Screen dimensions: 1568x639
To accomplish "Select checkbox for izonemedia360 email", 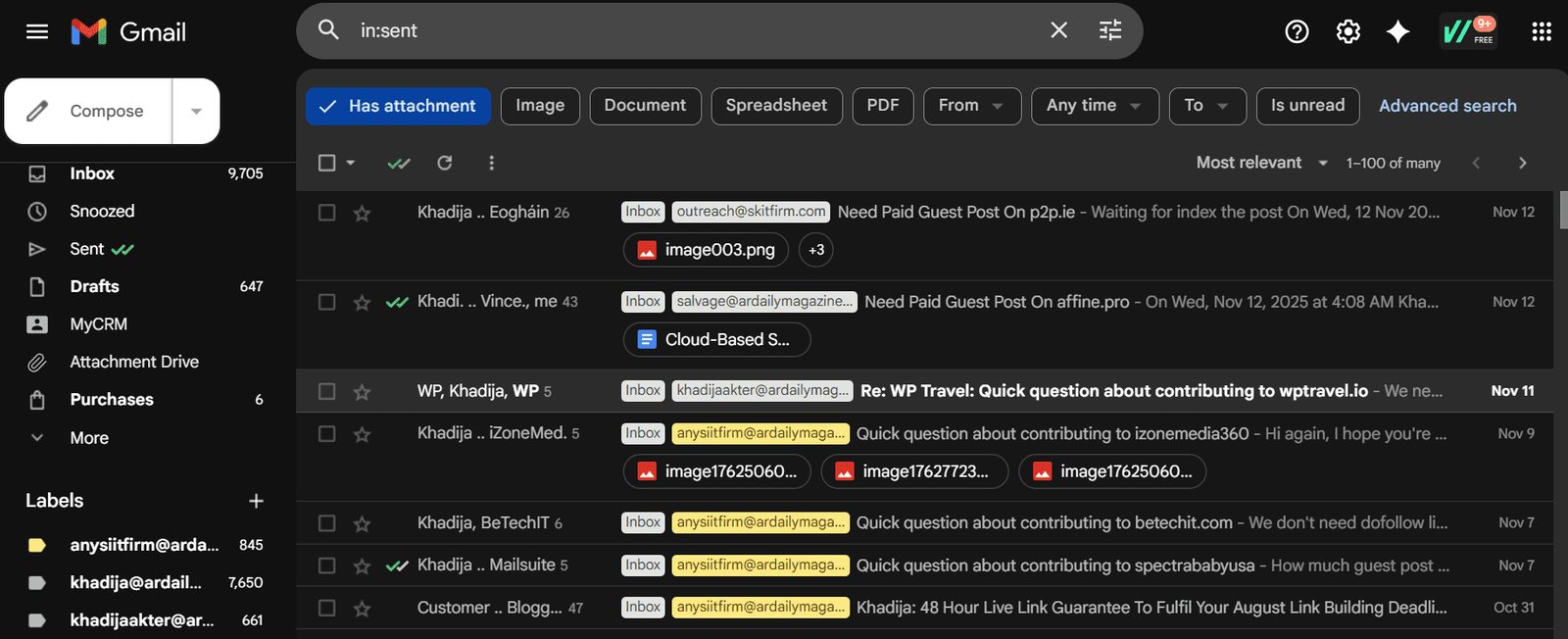I will (327, 433).
